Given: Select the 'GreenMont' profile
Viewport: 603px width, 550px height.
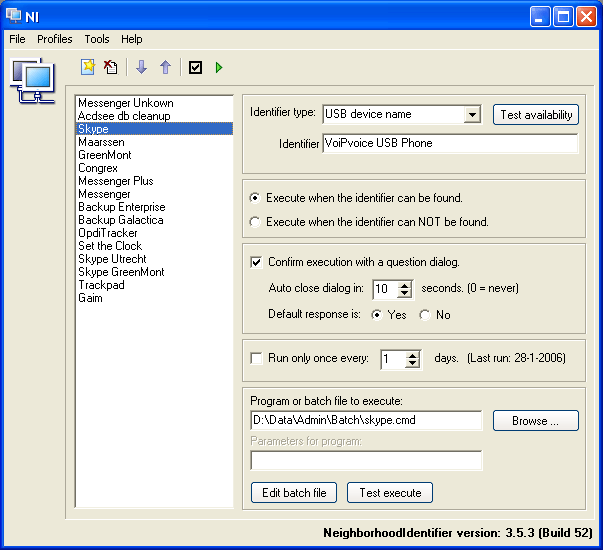Looking at the screenshot, I should point(154,155).
